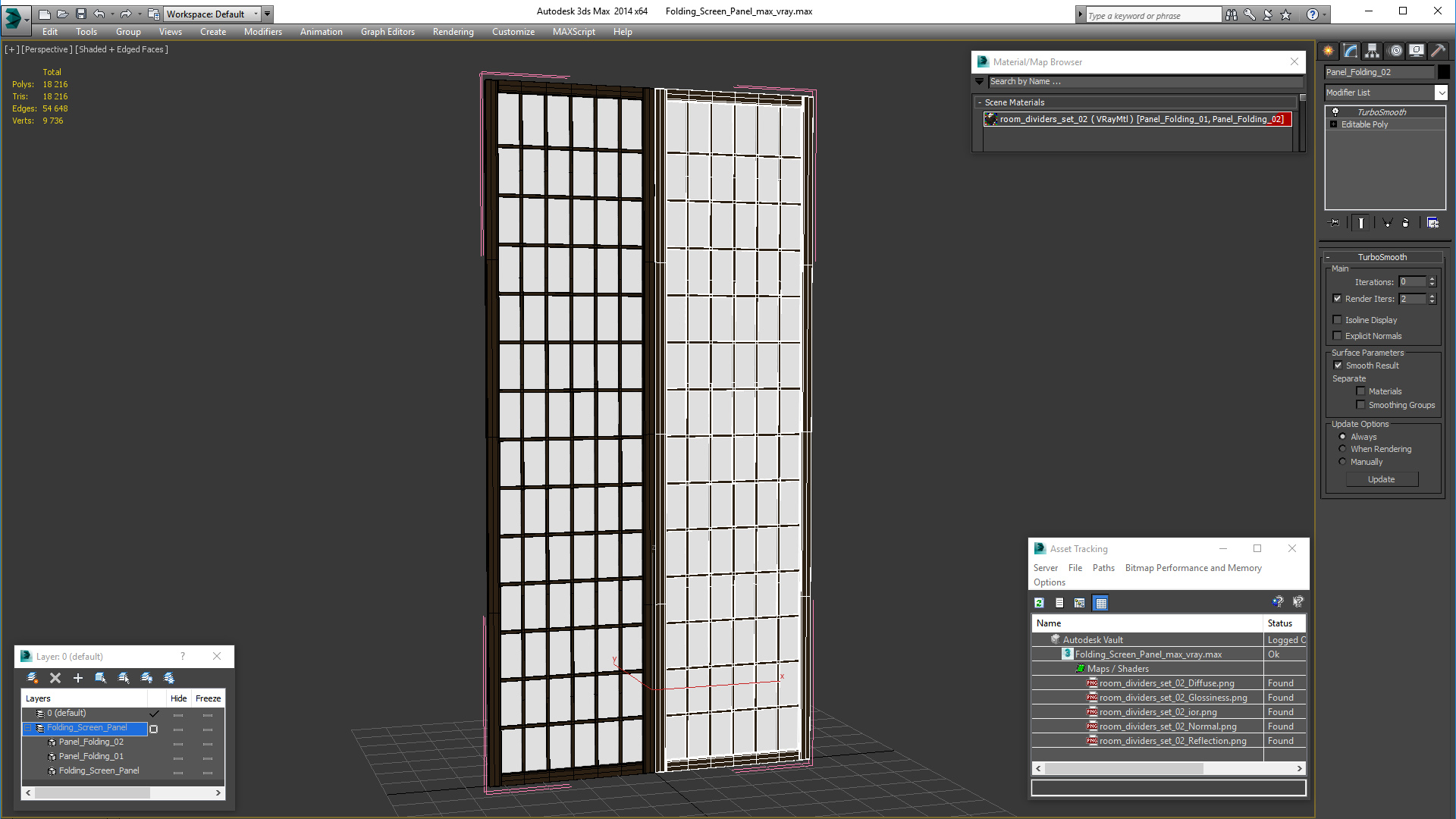This screenshot has width=1456, height=819.
Task: Click the Search by Name field
Action: pyautogui.click(x=1145, y=81)
